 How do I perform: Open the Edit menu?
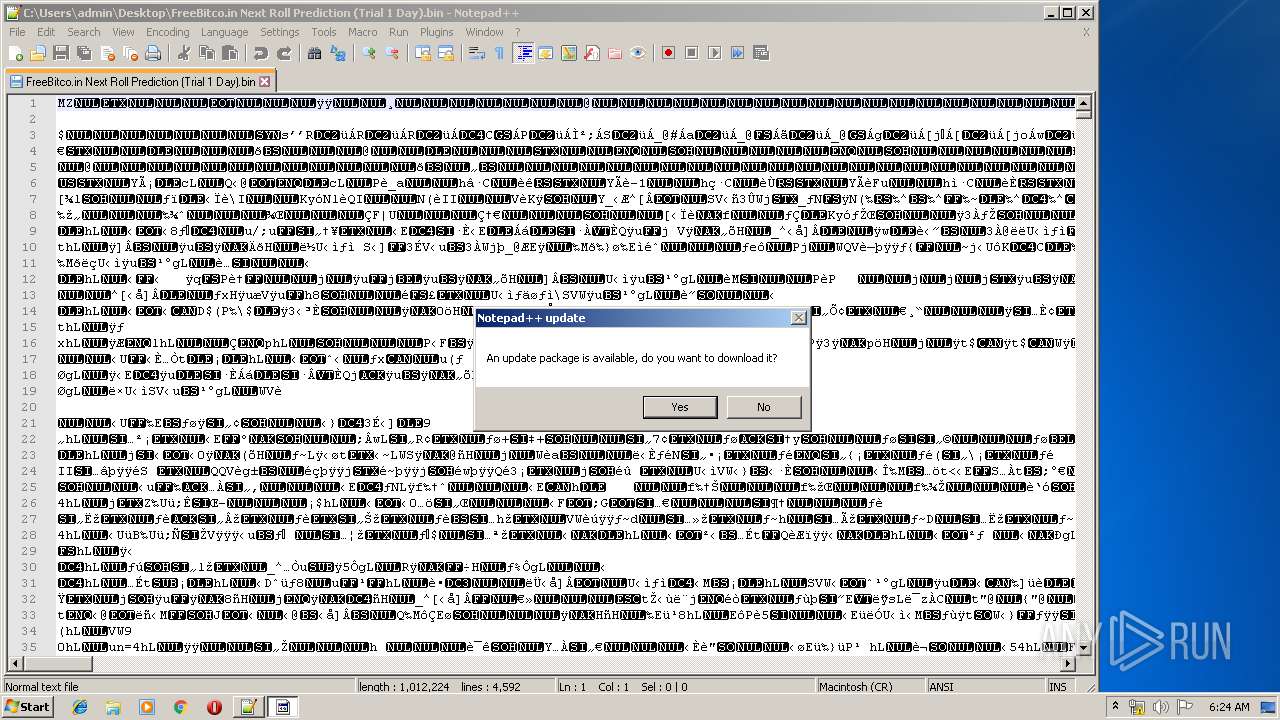pos(46,32)
